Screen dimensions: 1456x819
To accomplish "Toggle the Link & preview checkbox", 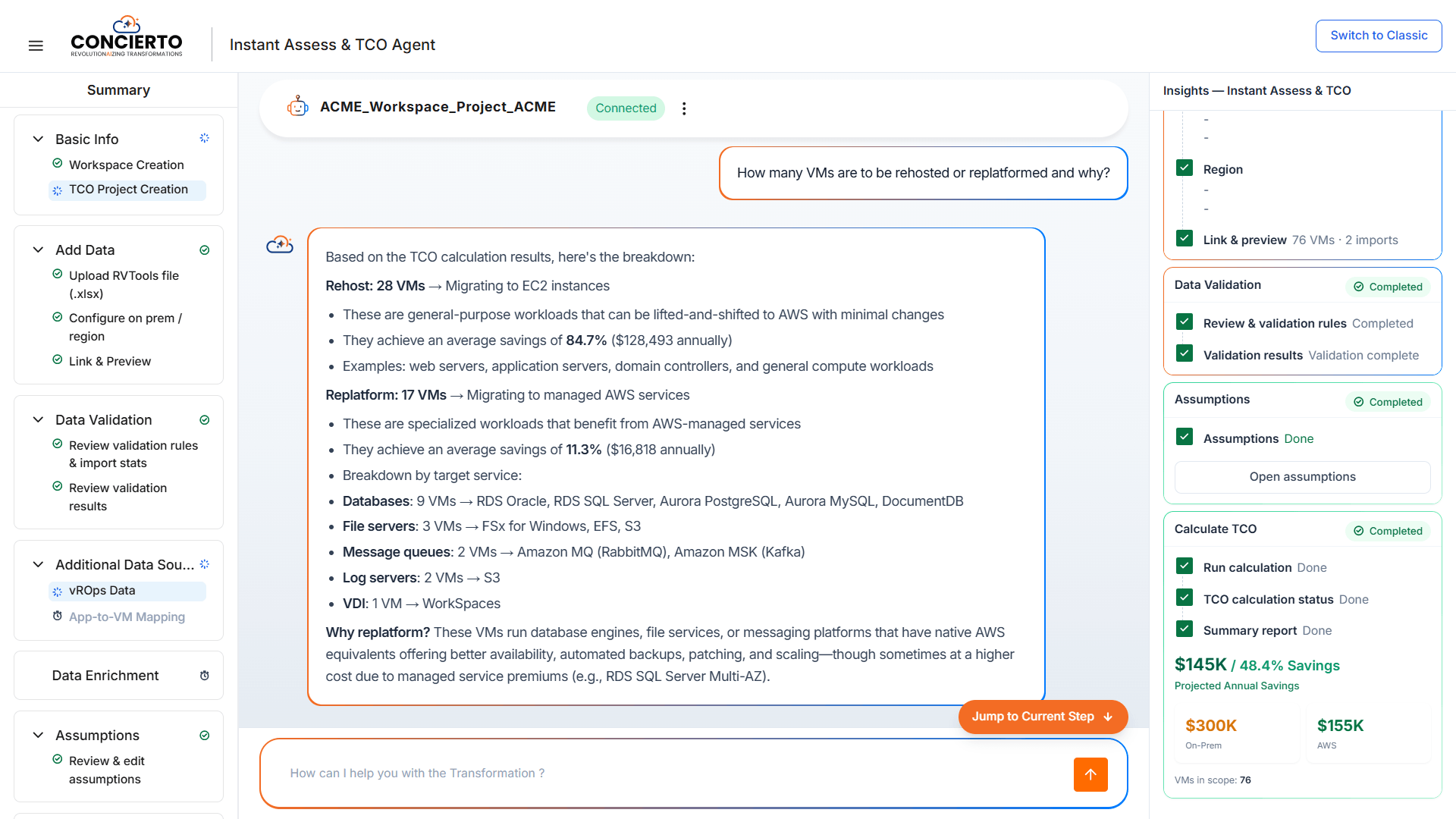I will (x=1185, y=239).
